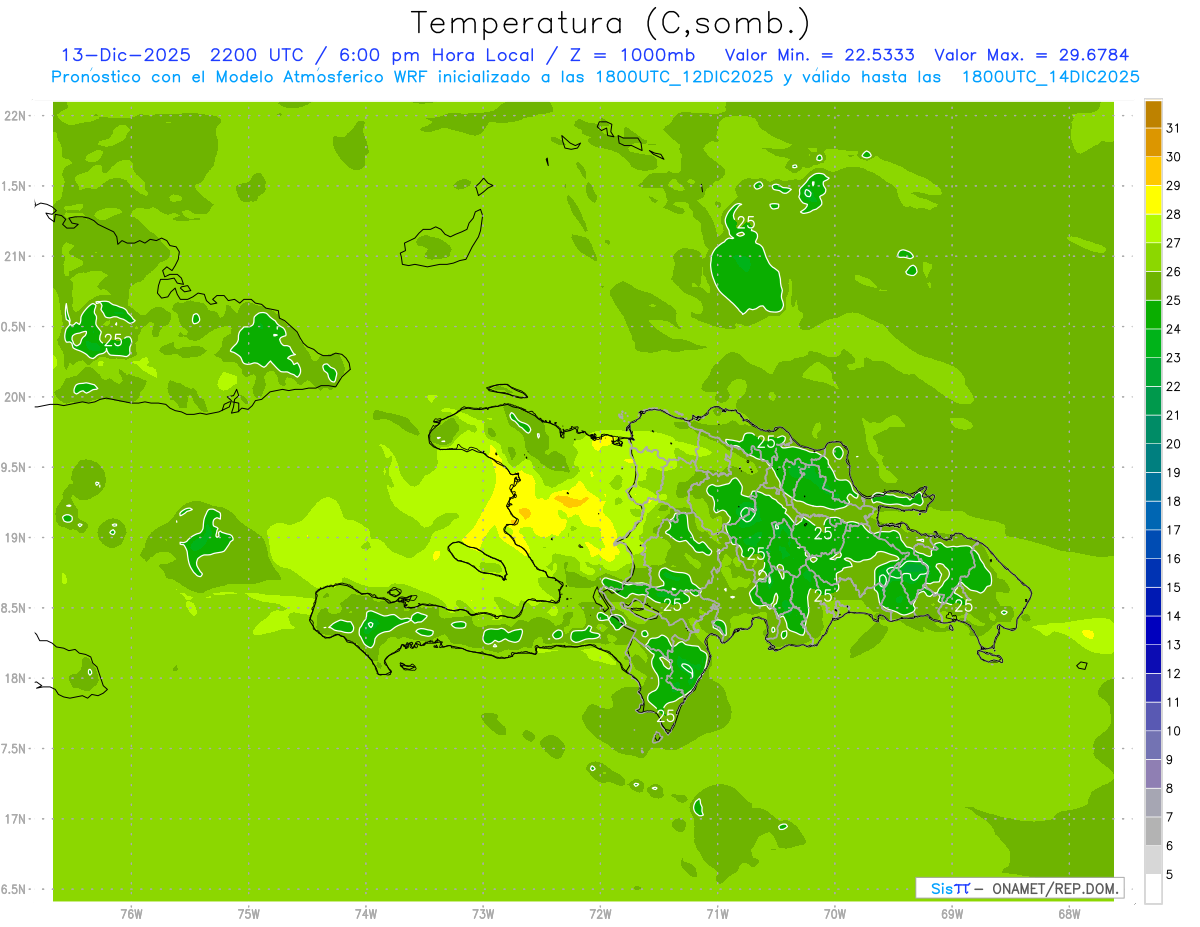Click the number 31 on the color scale
This screenshot has height=927, width=1200.
[1173, 128]
